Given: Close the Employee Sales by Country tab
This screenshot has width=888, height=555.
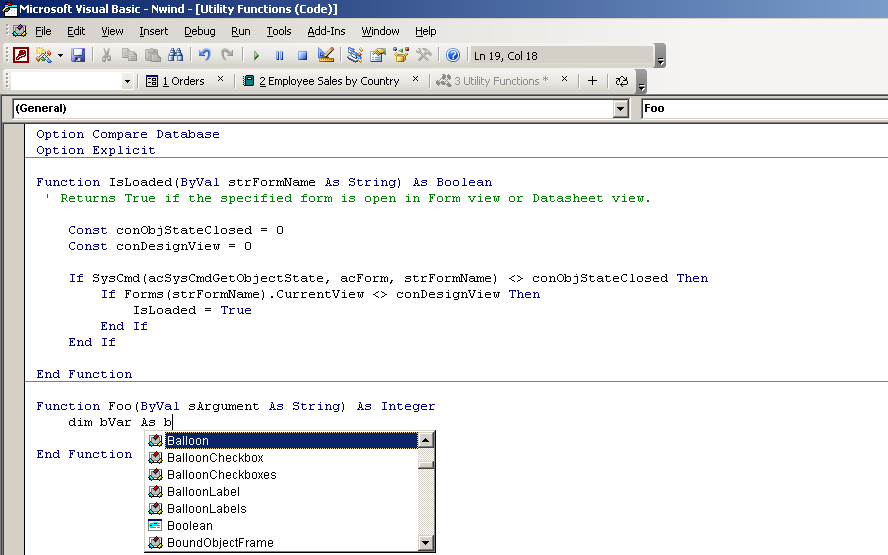Looking at the screenshot, I should pos(415,79).
